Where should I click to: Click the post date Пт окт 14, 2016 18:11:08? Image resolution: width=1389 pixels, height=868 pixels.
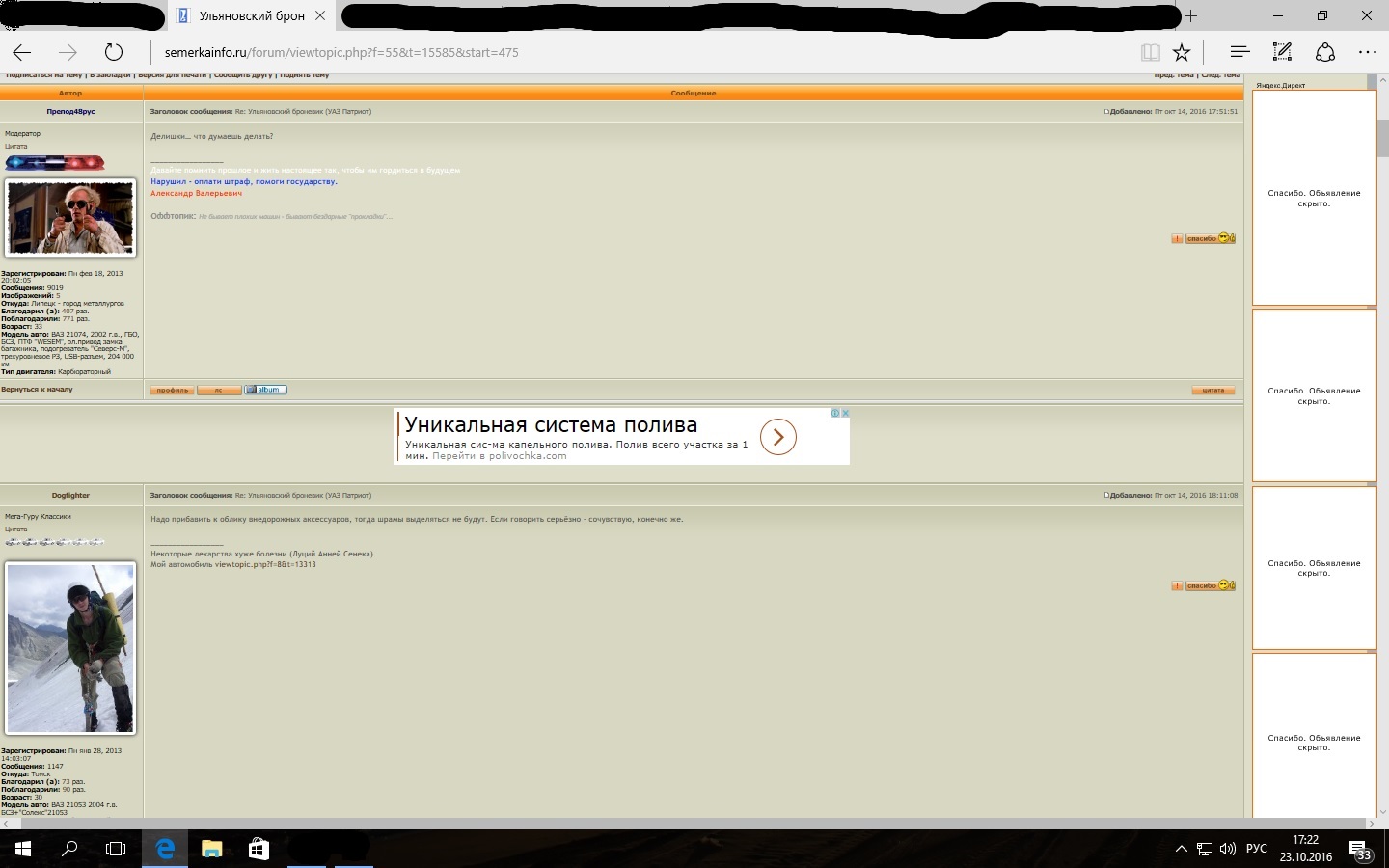coord(1196,495)
